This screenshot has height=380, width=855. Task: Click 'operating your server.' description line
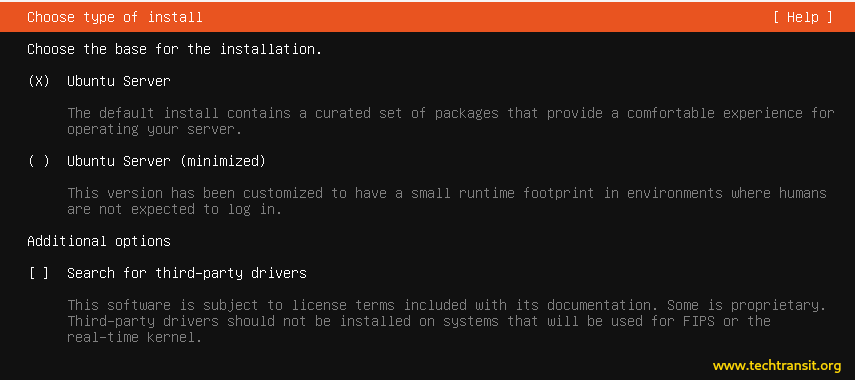154,130
